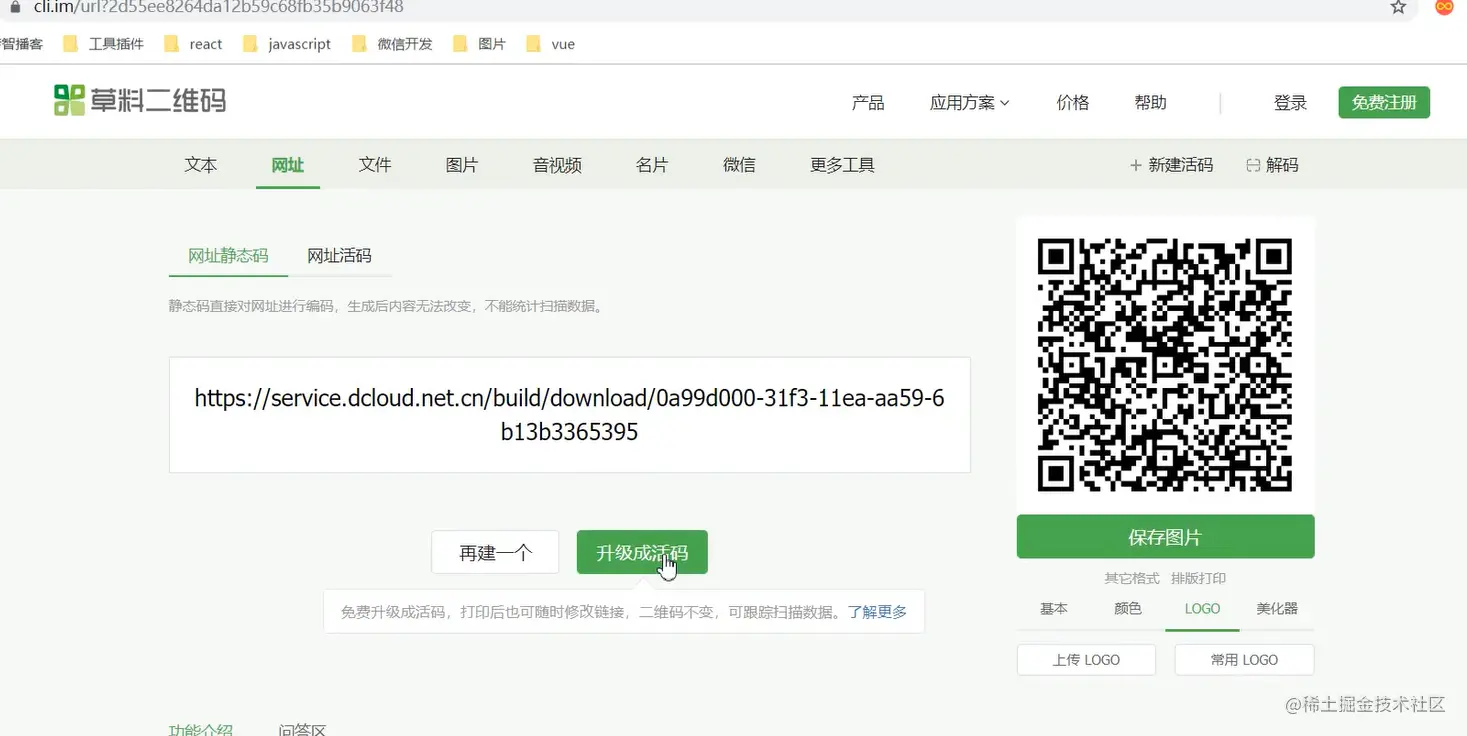Click 解码 button

1272,165
